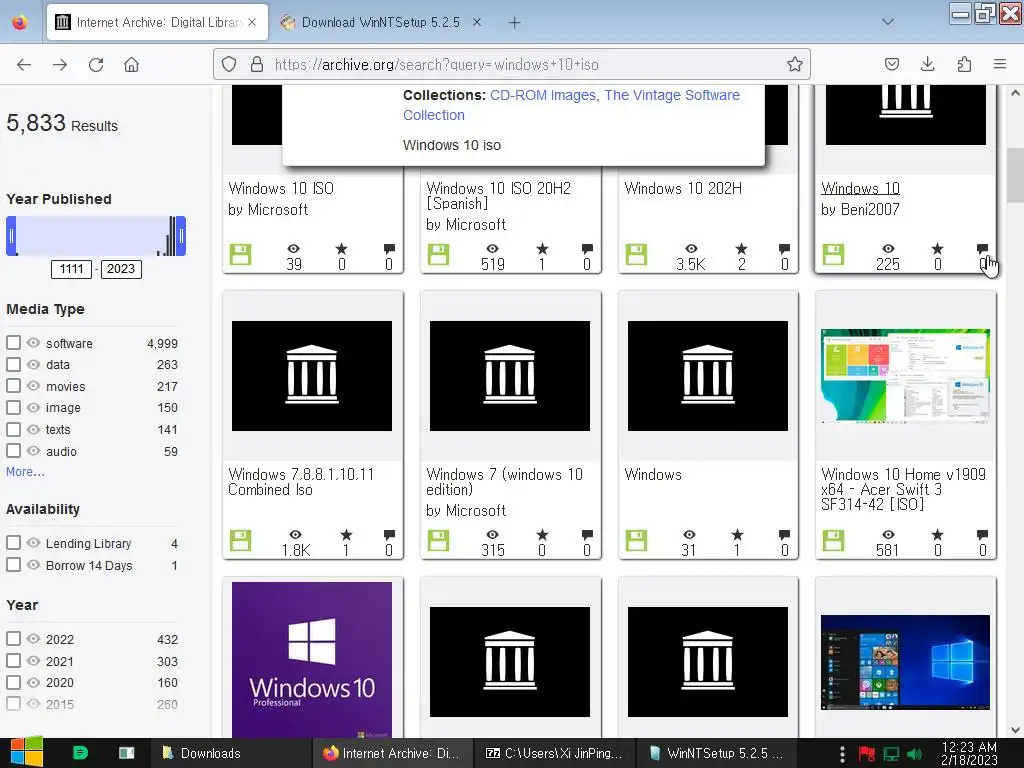Click favorites star on Windows 10 202H card
Viewport: 1024px width, 768px height.
pyautogui.click(x=741, y=249)
